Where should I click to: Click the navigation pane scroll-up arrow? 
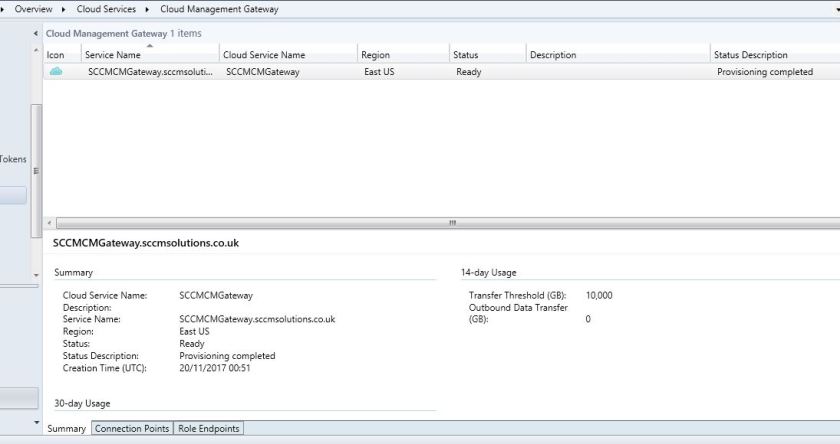pyautogui.click(x=36, y=50)
